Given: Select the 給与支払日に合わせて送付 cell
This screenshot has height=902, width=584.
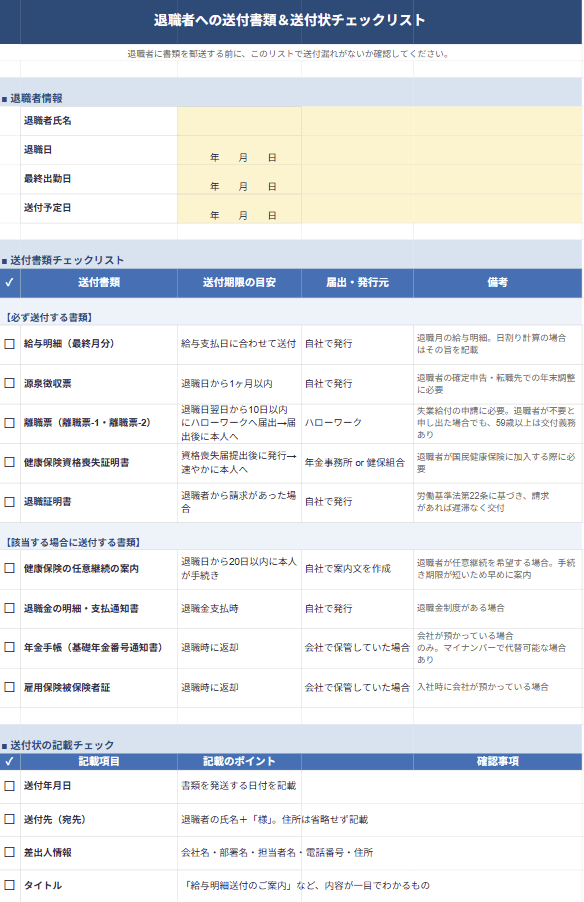Looking at the screenshot, I should tap(238, 344).
